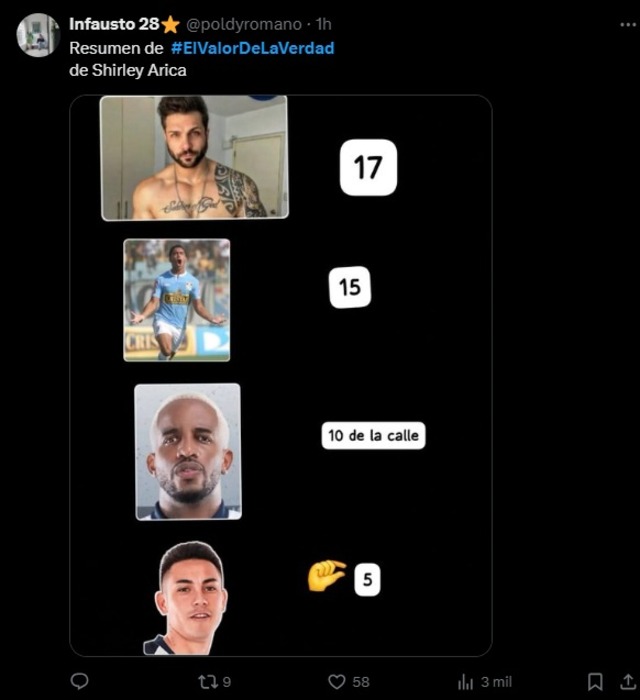The width and height of the screenshot is (640, 700).
Task: Open the #ElValorDeLaVerdad hashtag
Action: 253,48
